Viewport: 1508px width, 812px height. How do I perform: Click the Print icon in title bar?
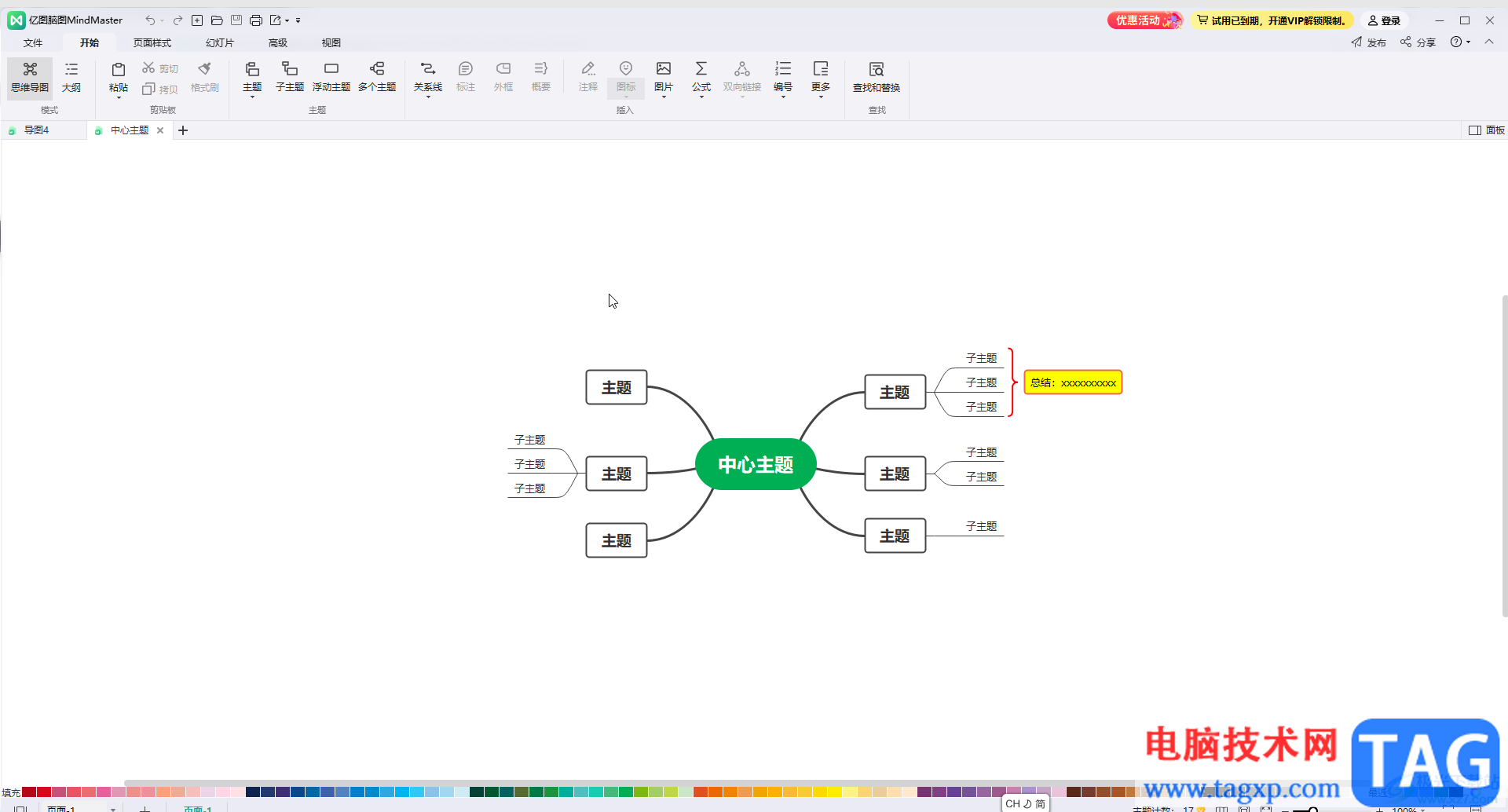point(256,20)
